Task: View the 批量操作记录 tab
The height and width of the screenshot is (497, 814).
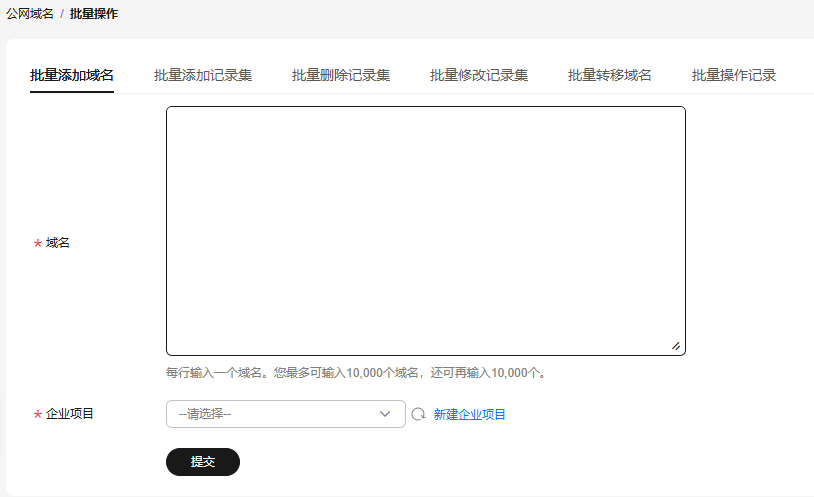Action: click(x=734, y=75)
